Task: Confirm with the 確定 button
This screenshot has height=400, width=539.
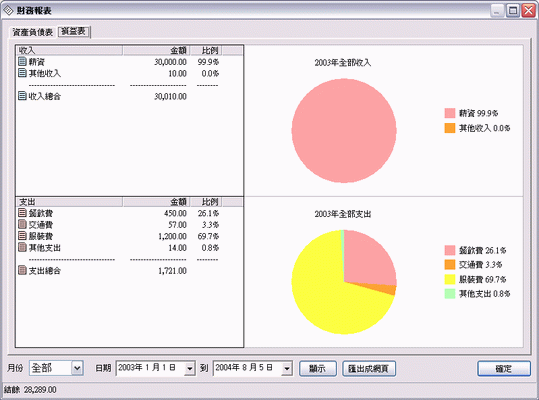Action: tap(504, 369)
